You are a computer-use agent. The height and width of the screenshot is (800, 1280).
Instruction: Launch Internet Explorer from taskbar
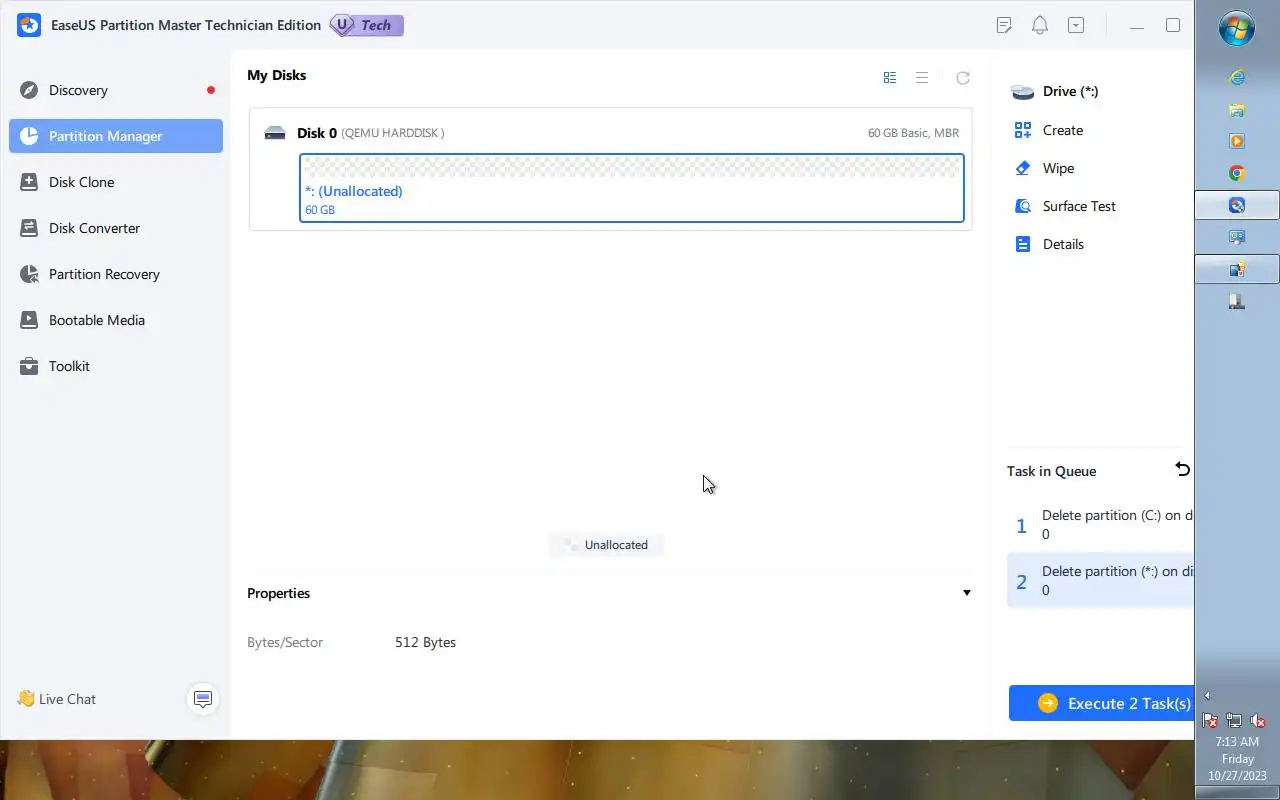pos(1237,77)
